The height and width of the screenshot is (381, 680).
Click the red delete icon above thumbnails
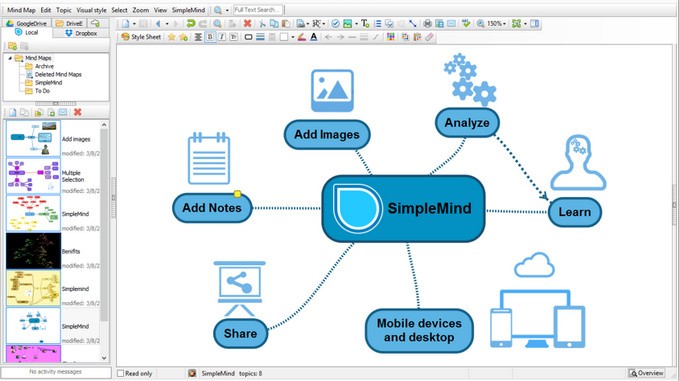pyautogui.click(x=78, y=112)
